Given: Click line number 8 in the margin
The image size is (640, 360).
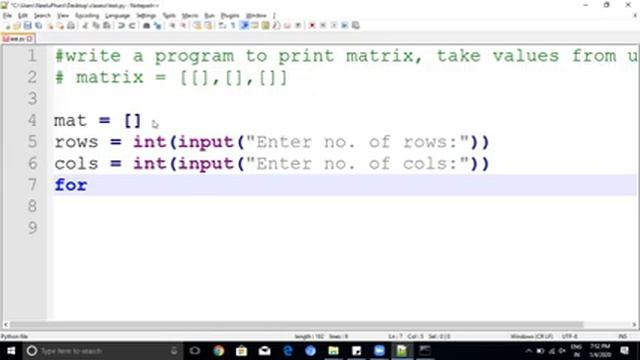Looking at the screenshot, I should coord(32,206).
